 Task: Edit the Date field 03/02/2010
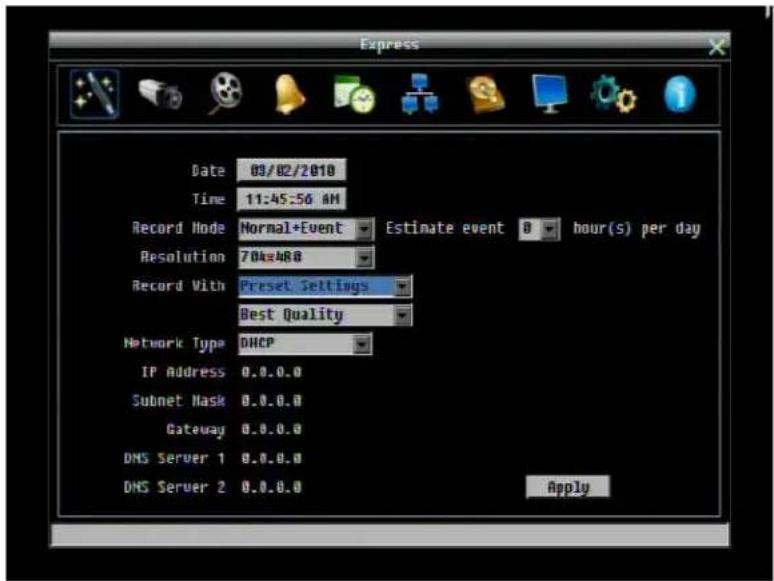pyautogui.click(x=292, y=170)
